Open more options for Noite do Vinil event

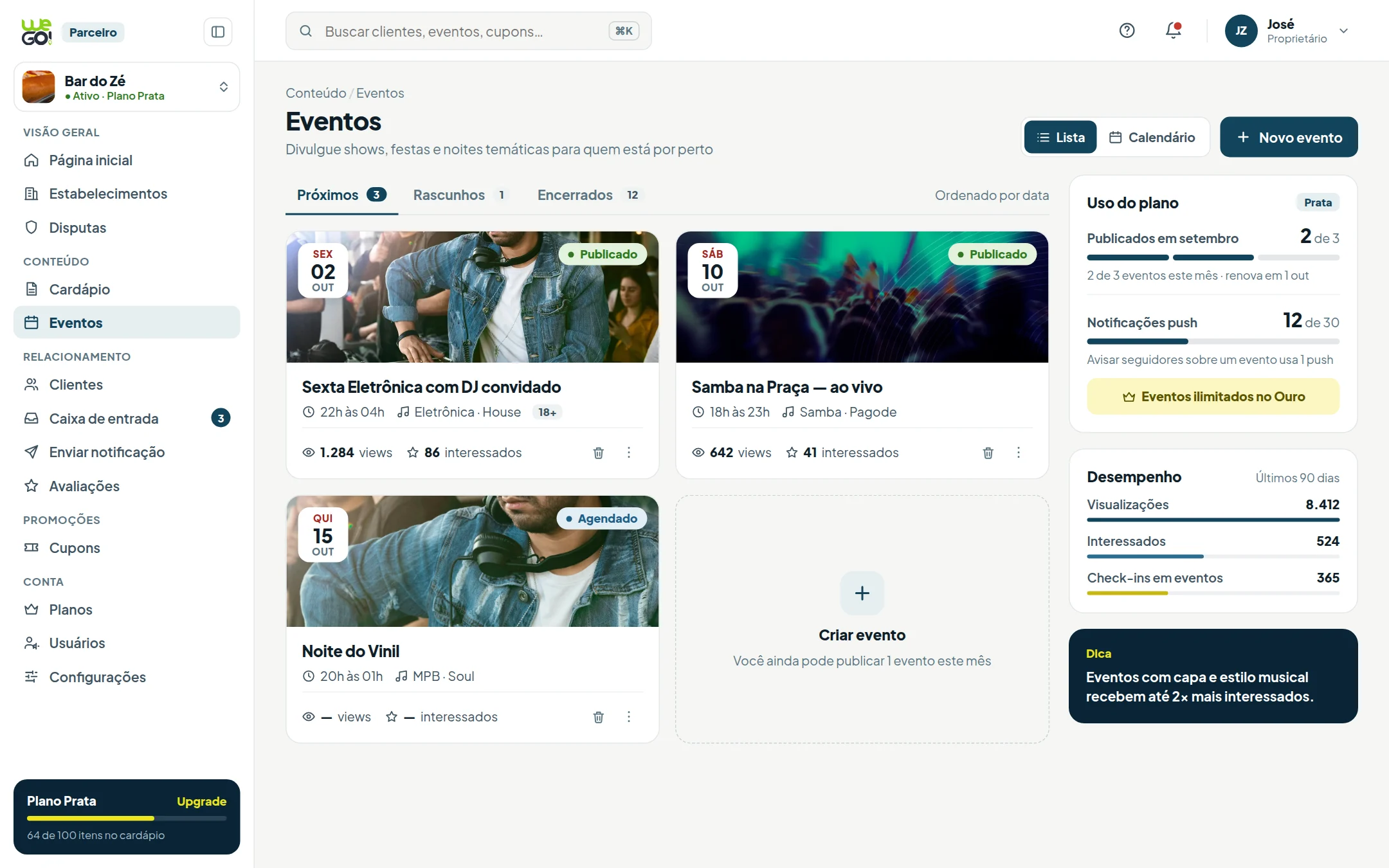pyautogui.click(x=629, y=717)
